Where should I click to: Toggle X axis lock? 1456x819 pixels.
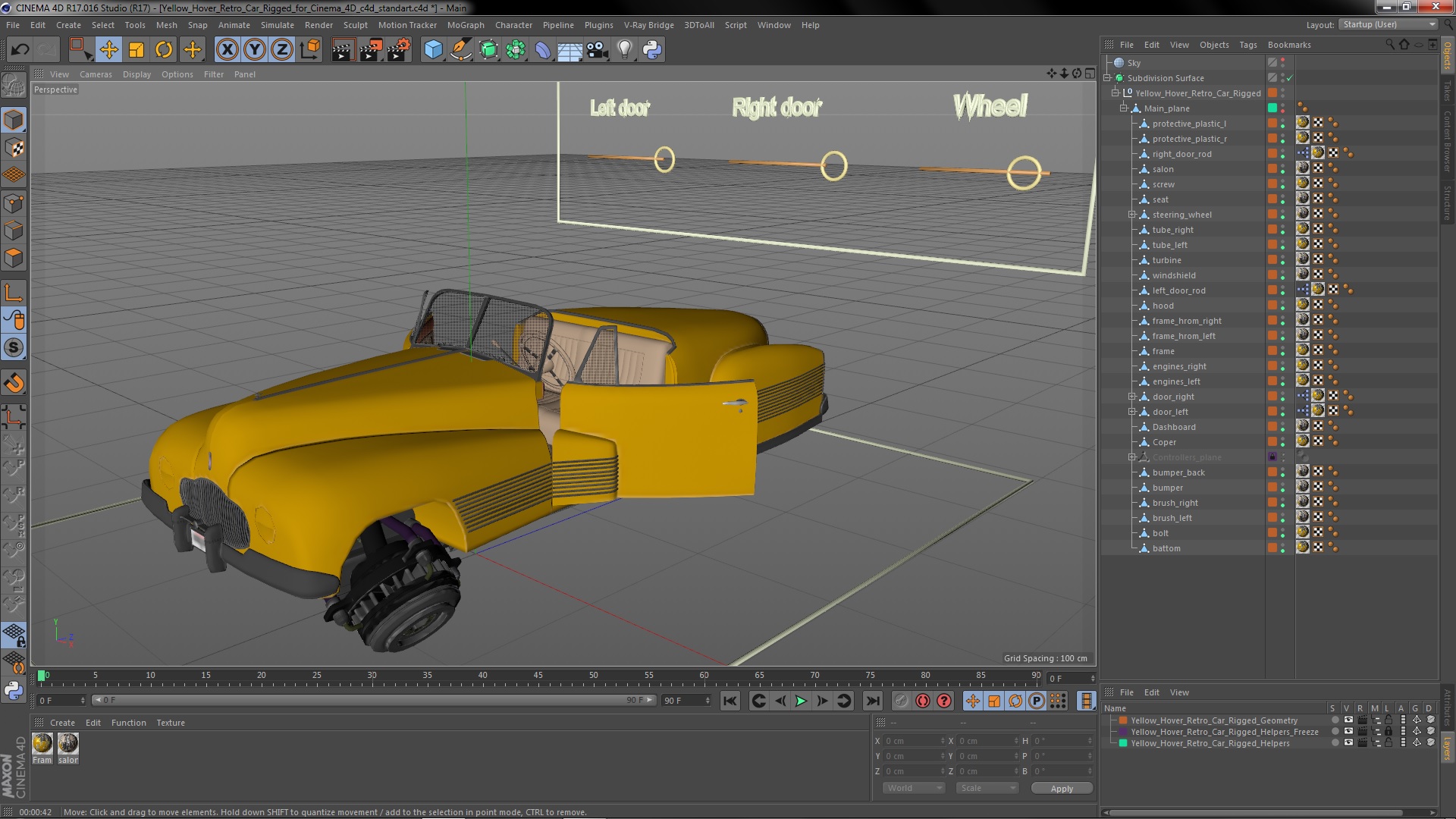[227, 50]
